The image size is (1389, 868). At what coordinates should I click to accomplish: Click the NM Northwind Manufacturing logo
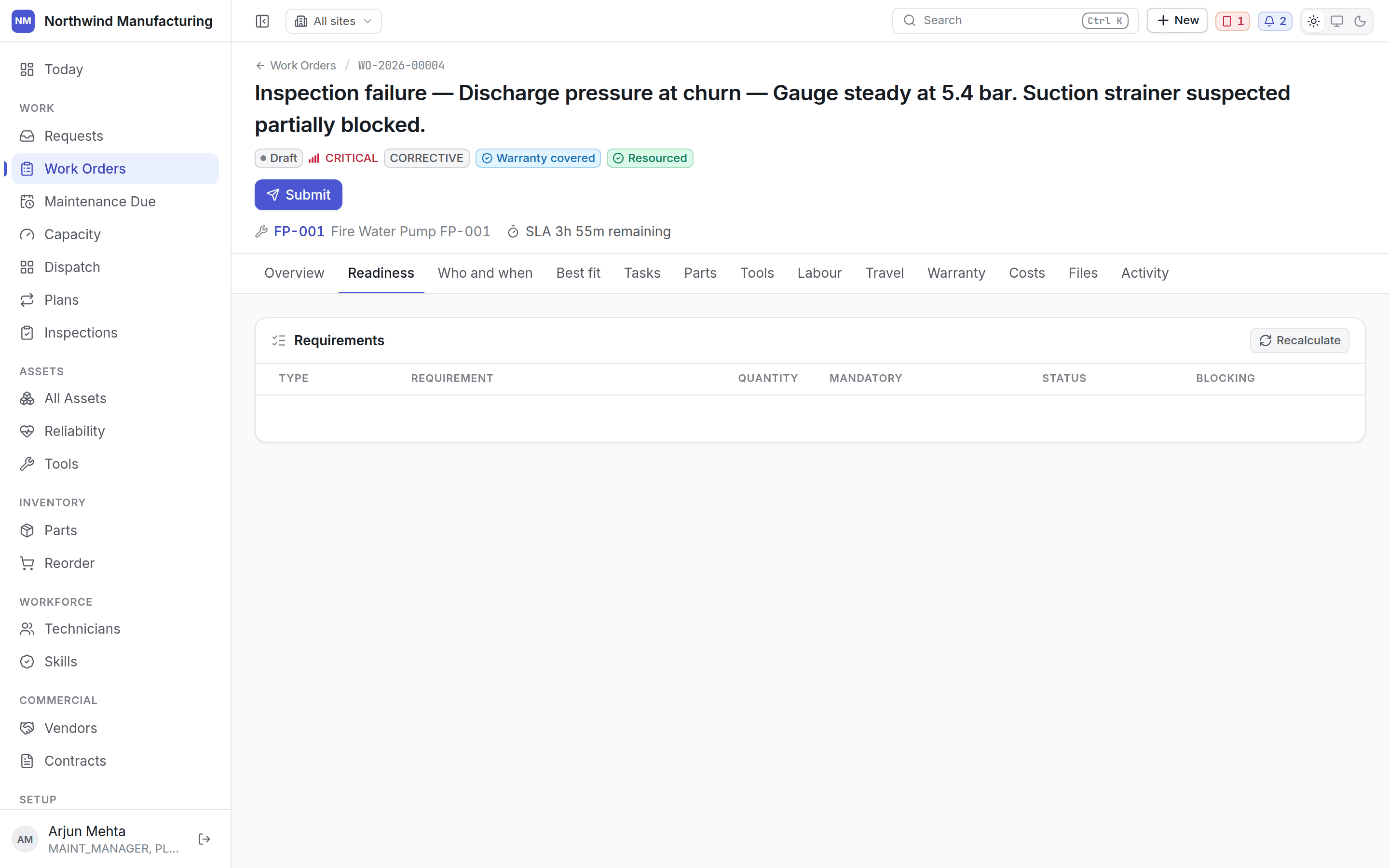23,21
